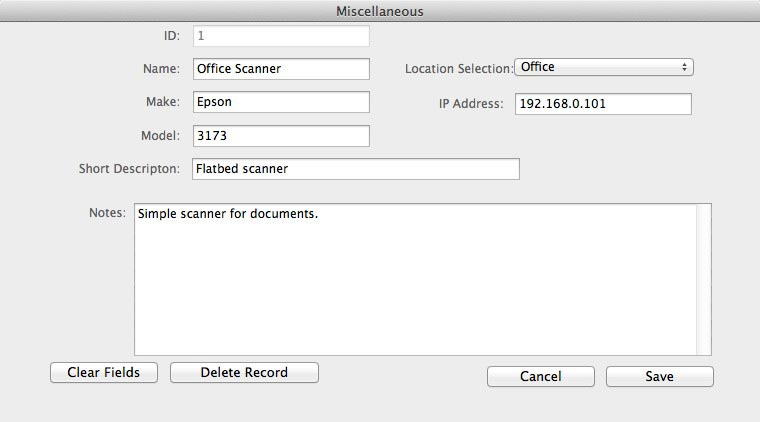The height and width of the screenshot is (422, 760).
Task: Click the "Name:" label text
Action: (x=160, y=69)
